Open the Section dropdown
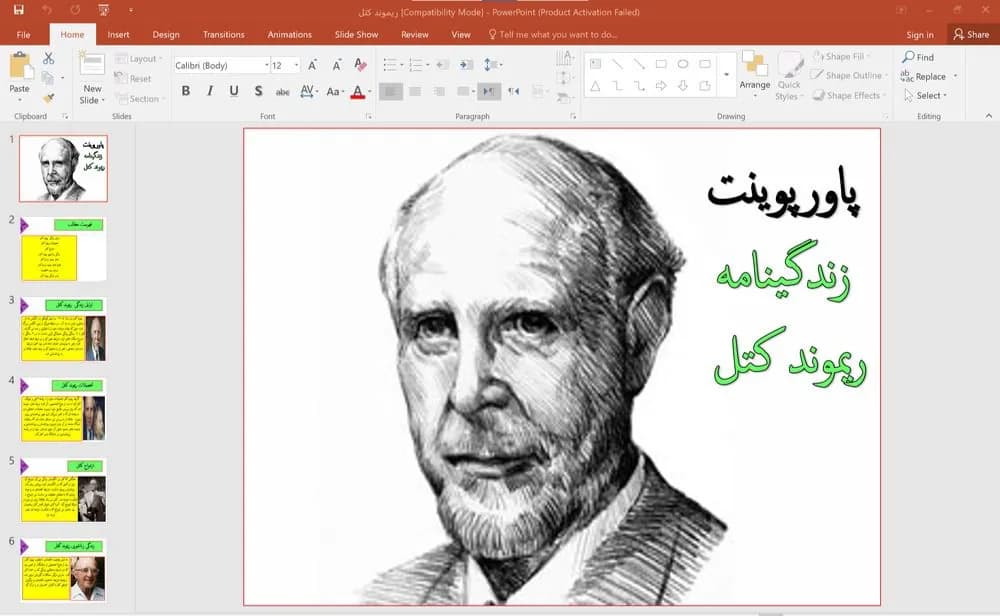The width and height of the screenshot is (1000, 616). pos(140,99)
